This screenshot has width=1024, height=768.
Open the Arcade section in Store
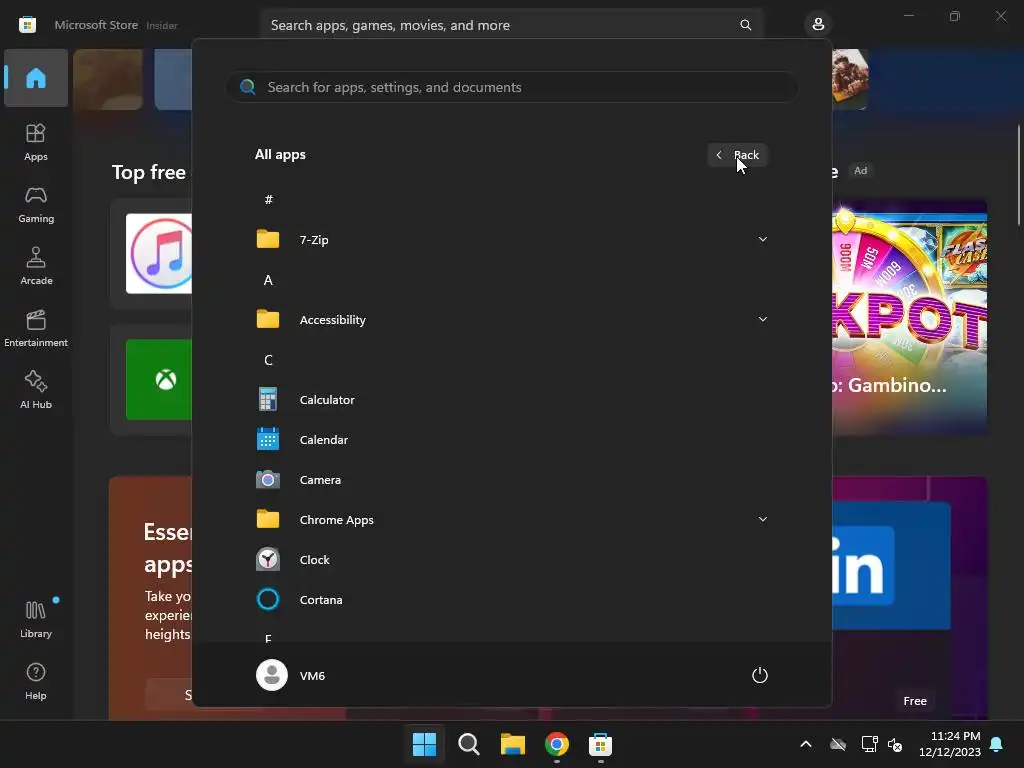tap(36, 266)
